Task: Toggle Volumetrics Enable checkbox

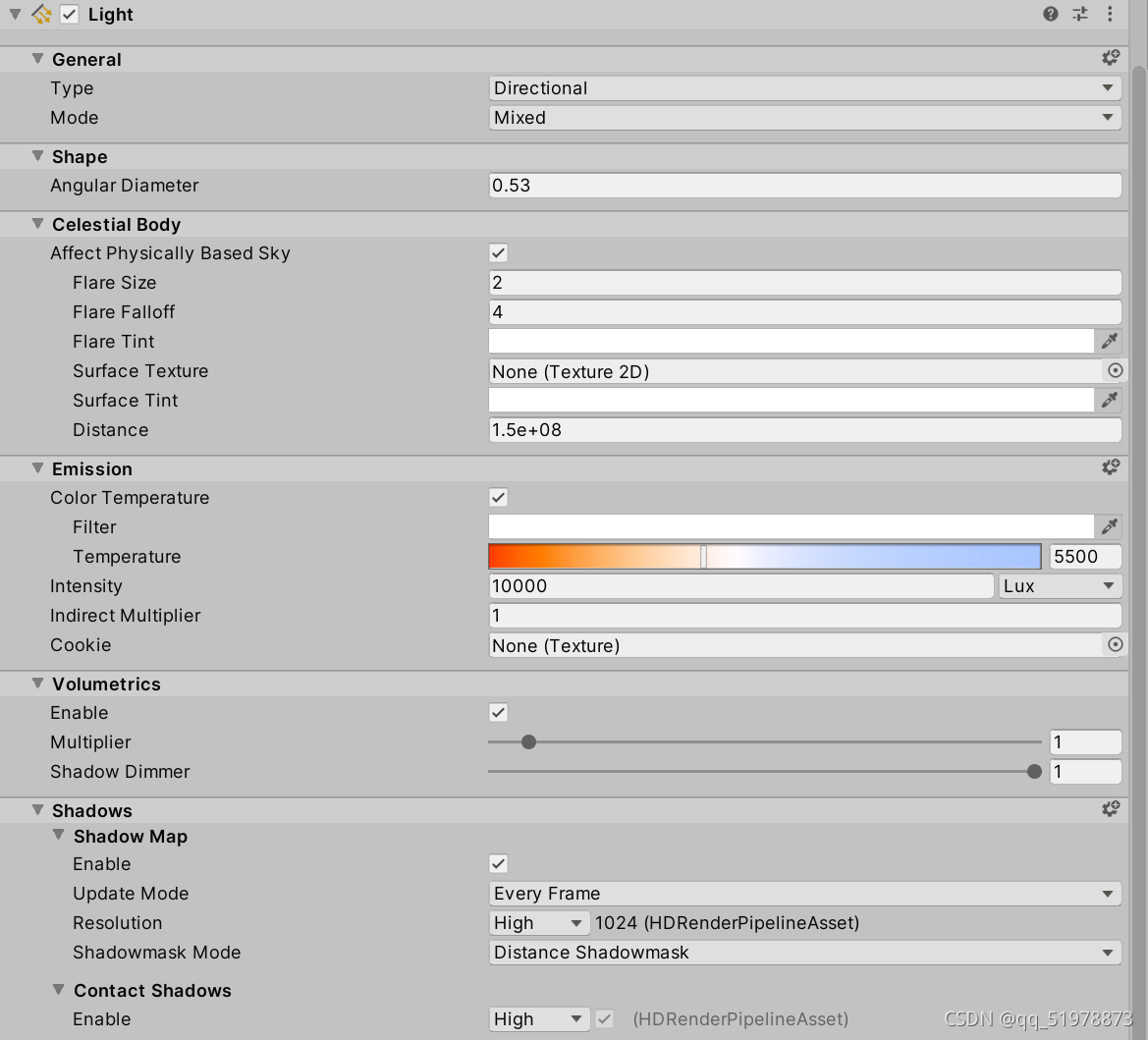Action: pos(499,713)
